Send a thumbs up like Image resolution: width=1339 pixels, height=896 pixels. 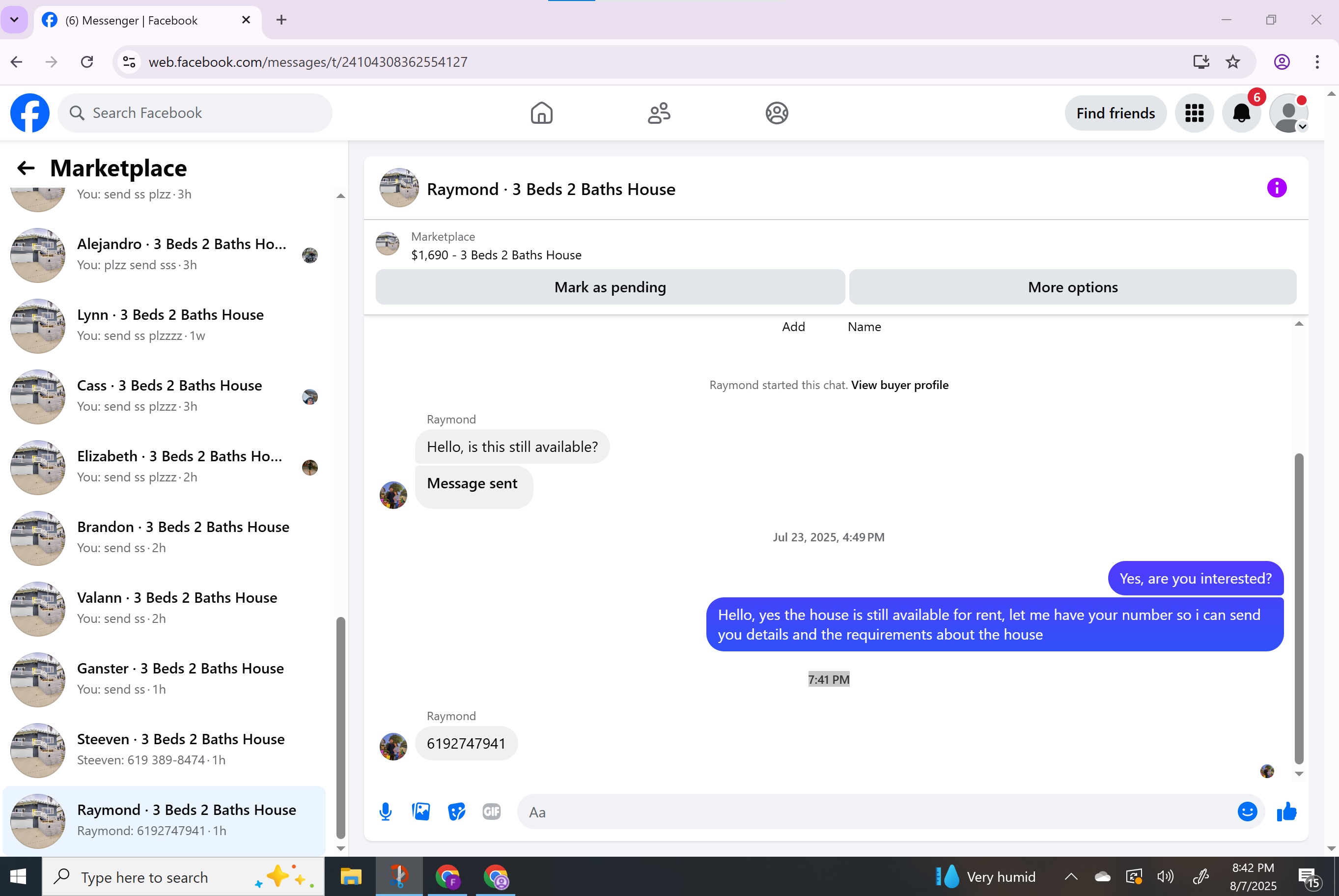tap(1286, 812)
